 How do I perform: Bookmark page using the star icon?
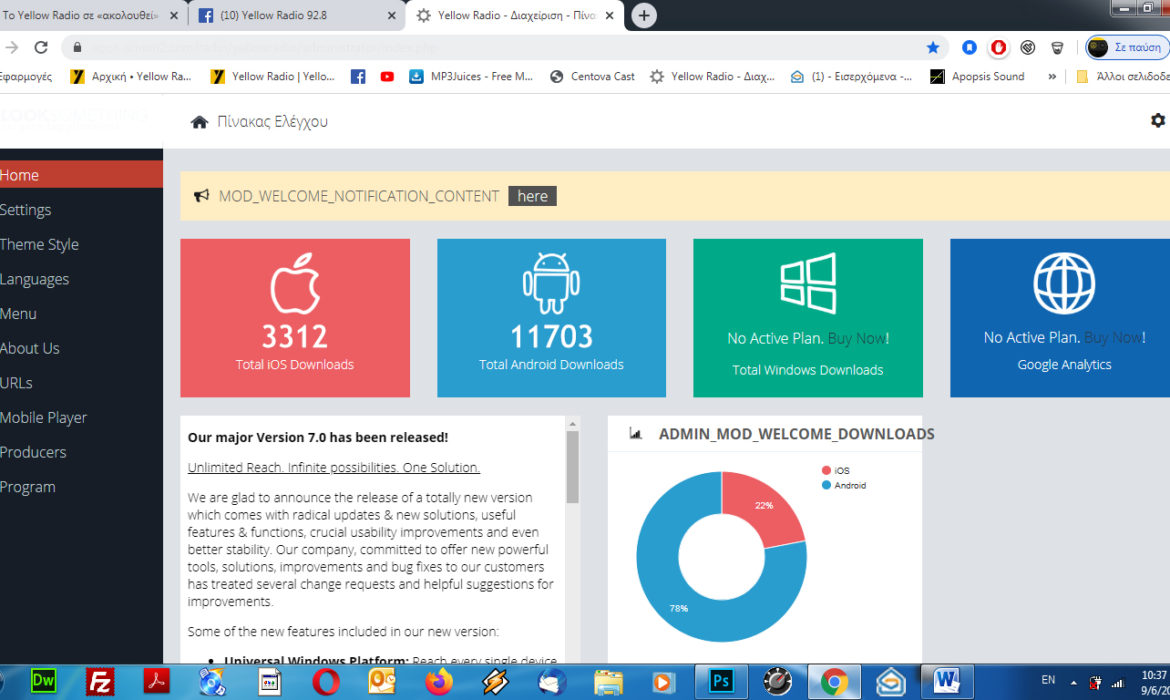point(933,47)
